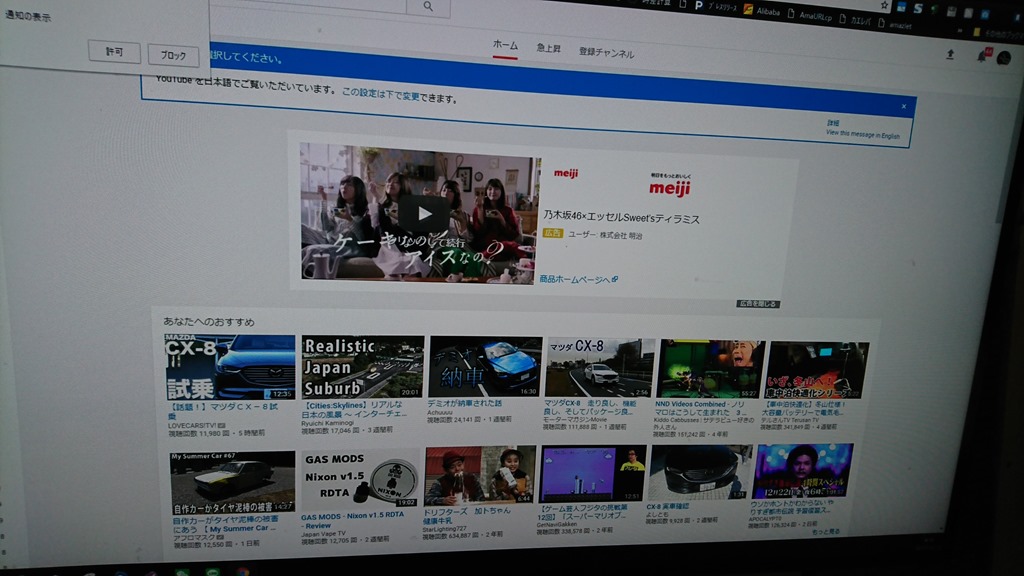Click the もっと見る link
Screen dimensions: 1024x576
point(825,533)
